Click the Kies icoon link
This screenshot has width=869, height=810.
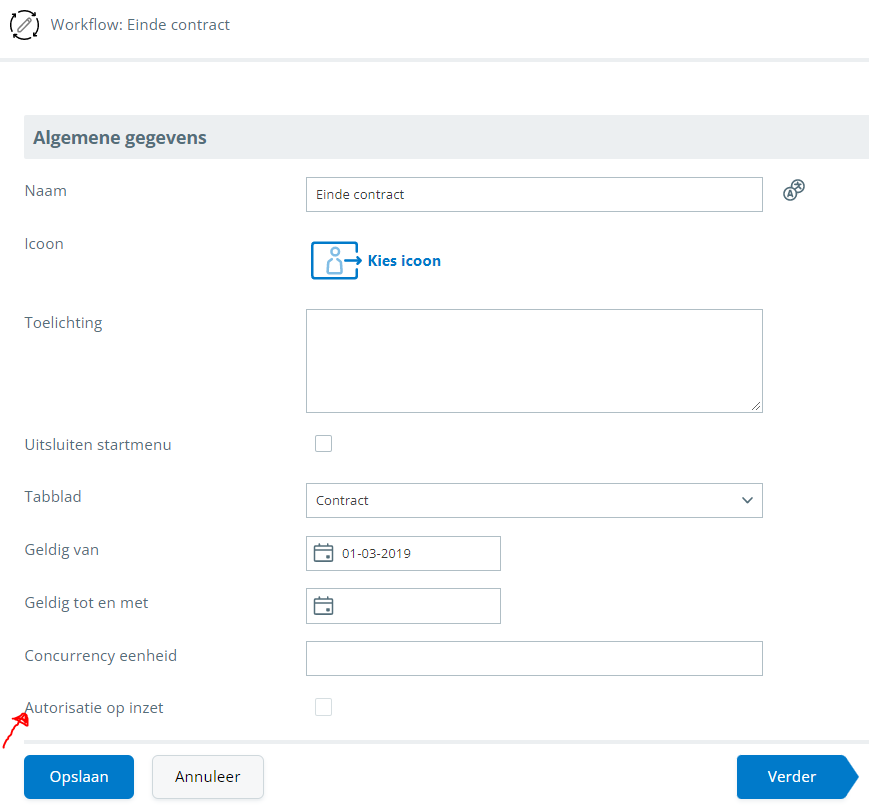[404, 261]
